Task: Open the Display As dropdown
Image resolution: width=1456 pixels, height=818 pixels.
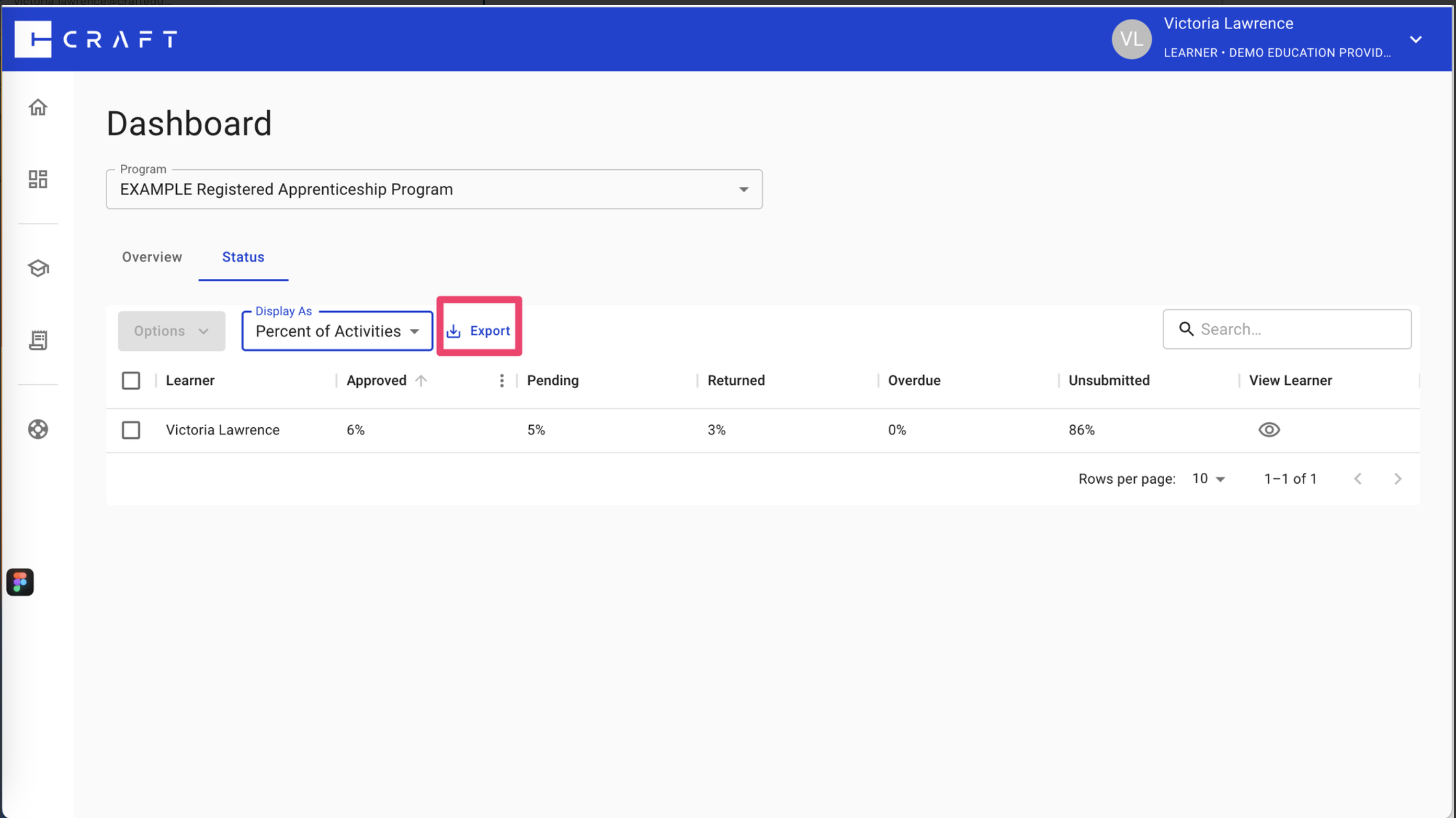Action: tap(337, 331)
